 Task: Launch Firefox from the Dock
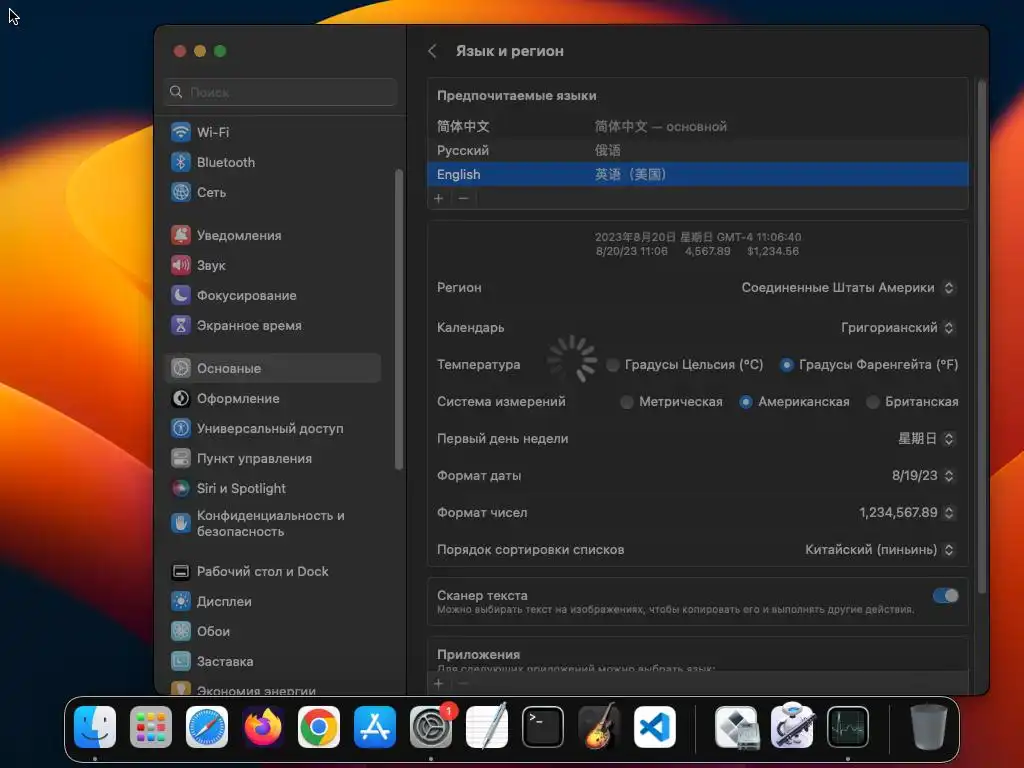263,727
